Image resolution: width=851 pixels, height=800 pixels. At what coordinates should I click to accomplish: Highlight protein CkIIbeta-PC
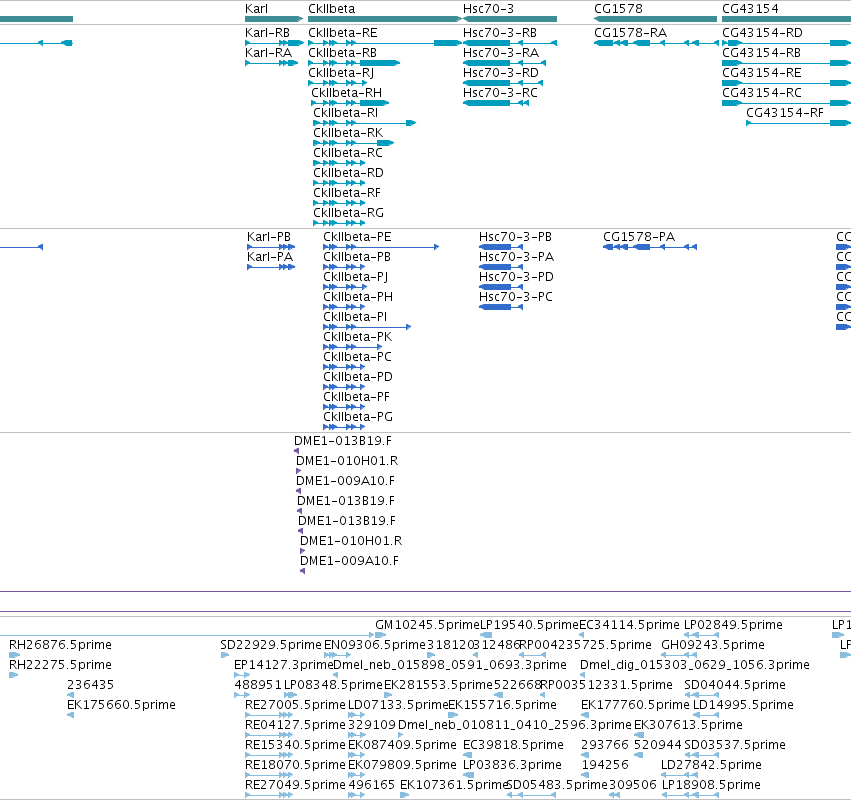[357, 358]
